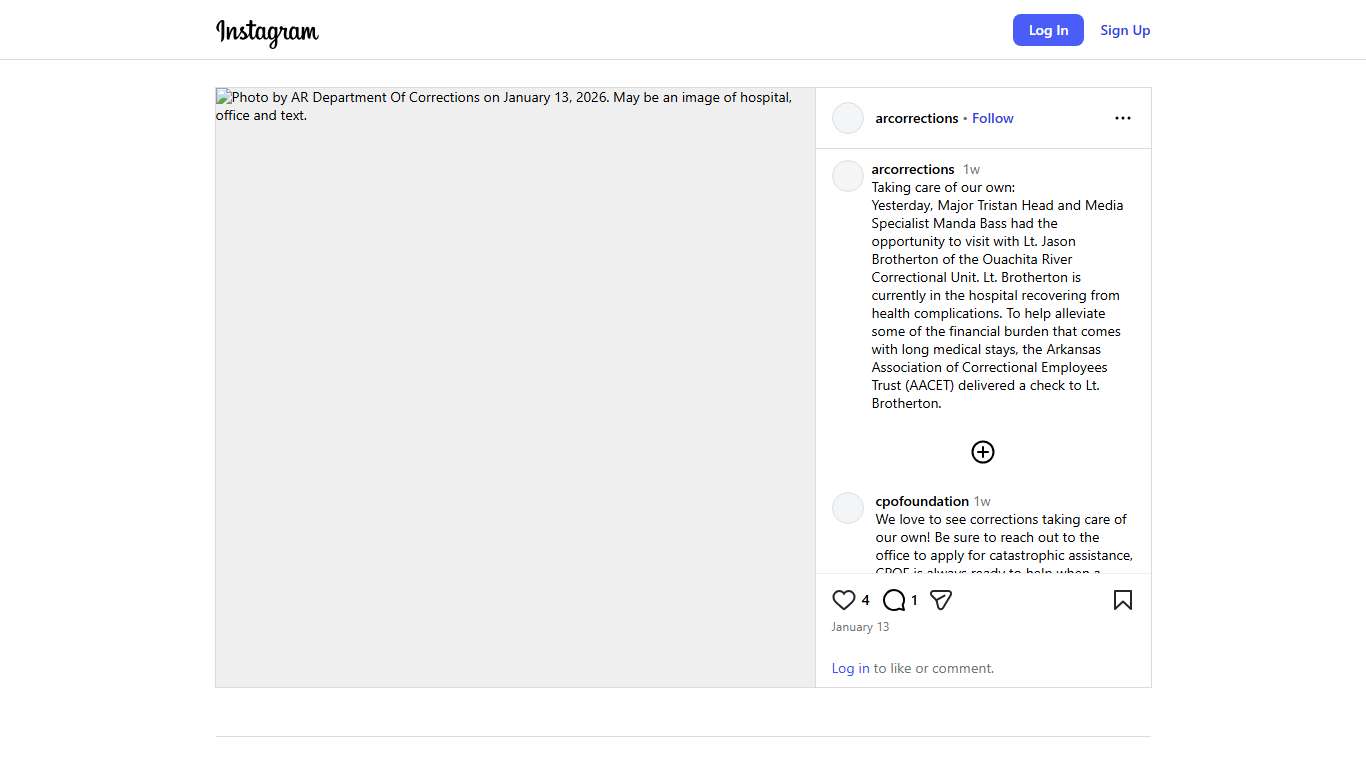
Task: Click the comment speech bubble icon
Action: pos(894,600)
